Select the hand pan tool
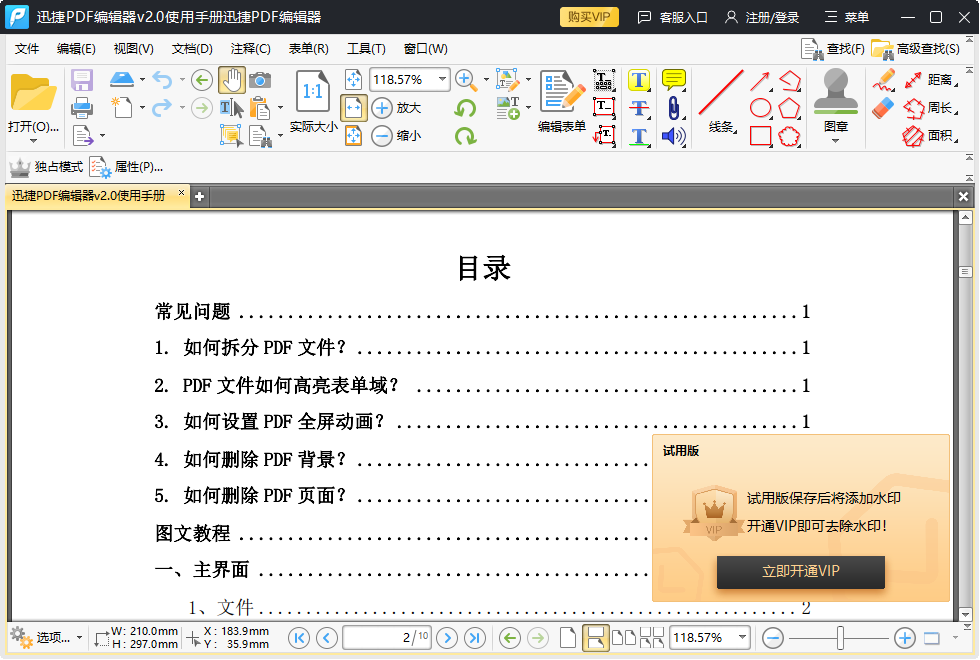This screenshot has width=980, height=660. (232, 81)
